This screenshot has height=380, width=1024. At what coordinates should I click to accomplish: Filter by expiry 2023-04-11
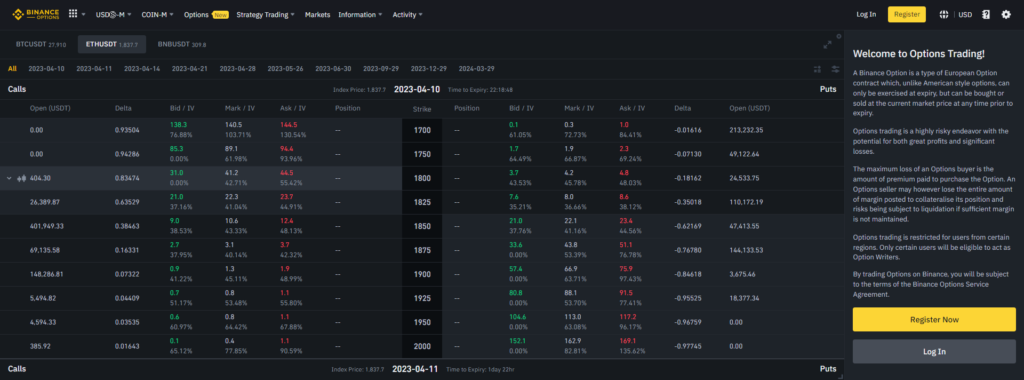(x=94, y=69)
